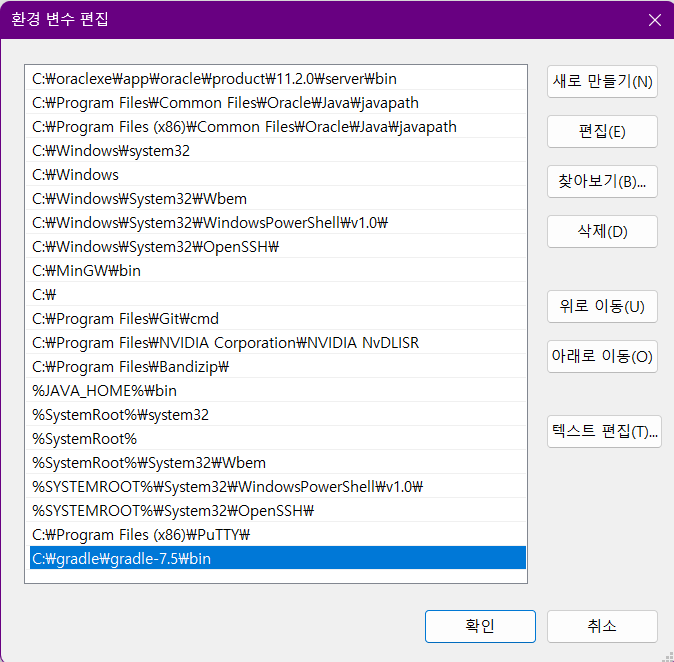Click the 새로 만들기(N) button

pos(602,82)
